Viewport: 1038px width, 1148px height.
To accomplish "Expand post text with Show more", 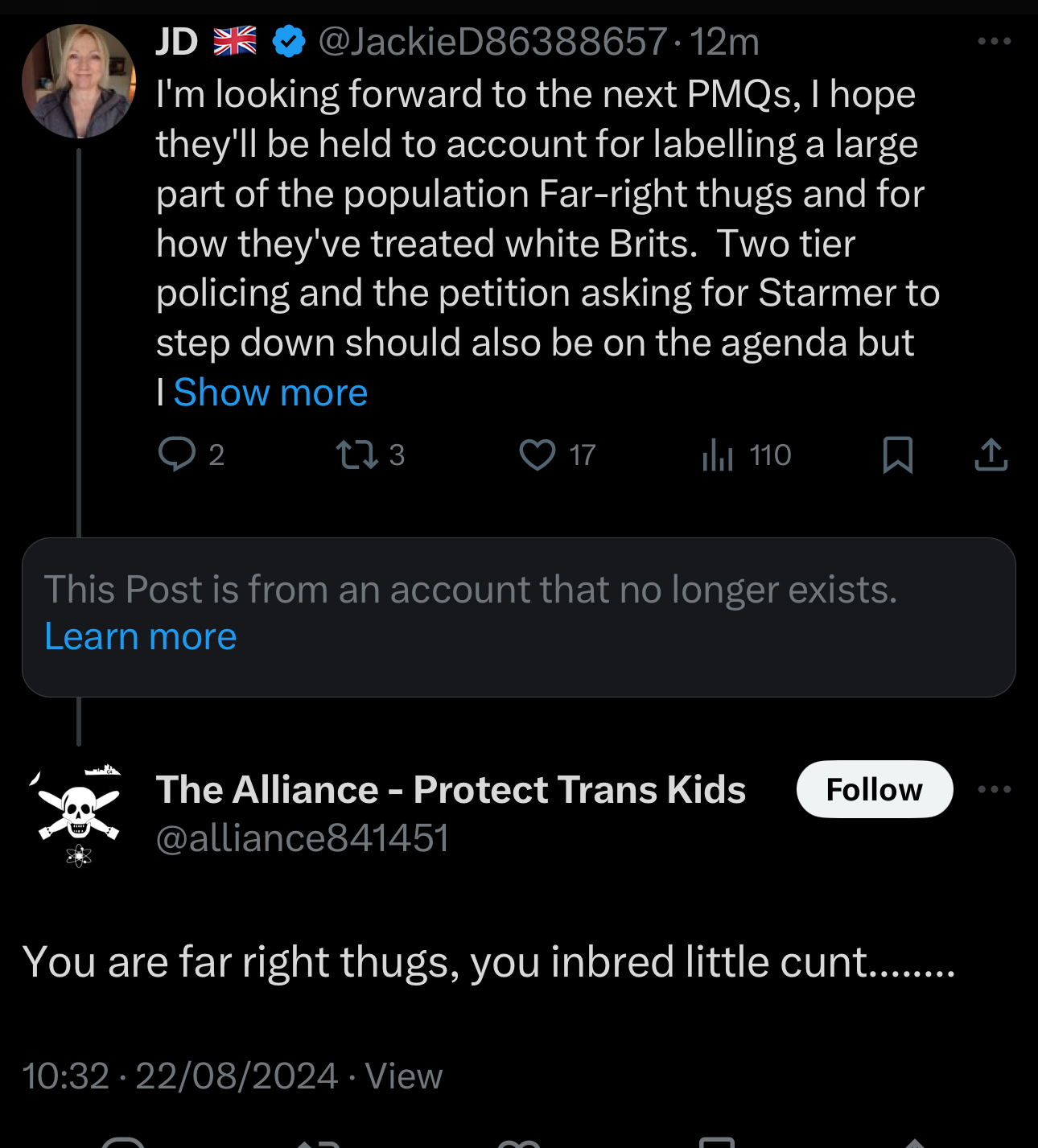I will point(270,393).
